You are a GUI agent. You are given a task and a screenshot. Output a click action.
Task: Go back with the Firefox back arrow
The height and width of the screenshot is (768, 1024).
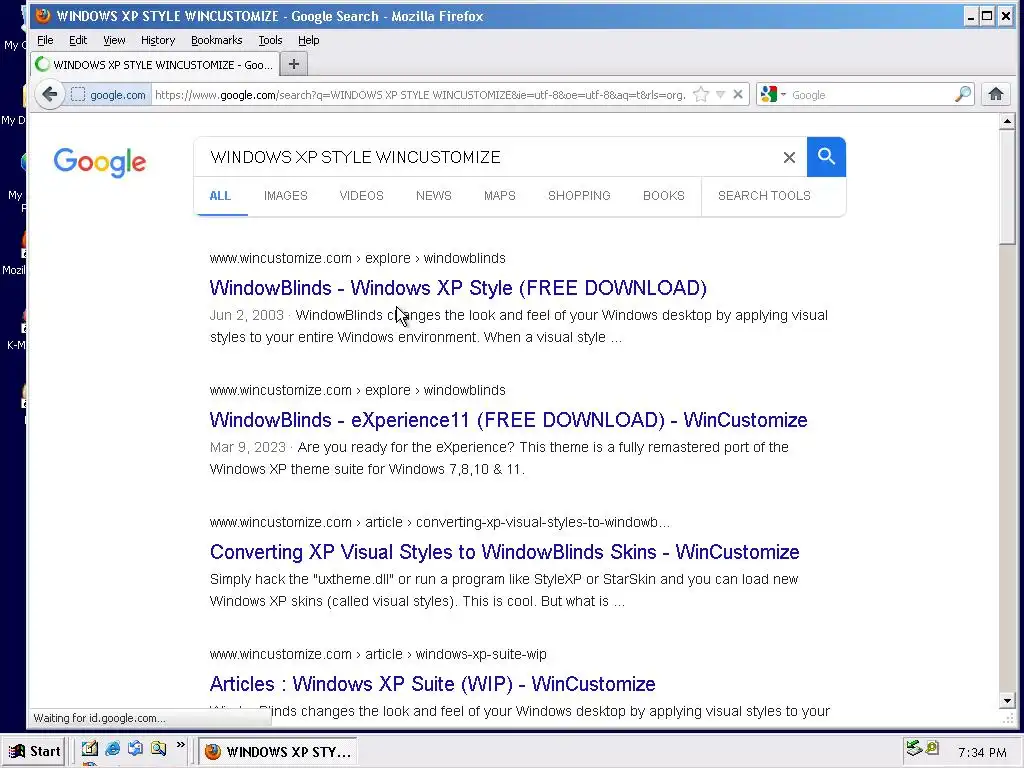click(49, 95)
